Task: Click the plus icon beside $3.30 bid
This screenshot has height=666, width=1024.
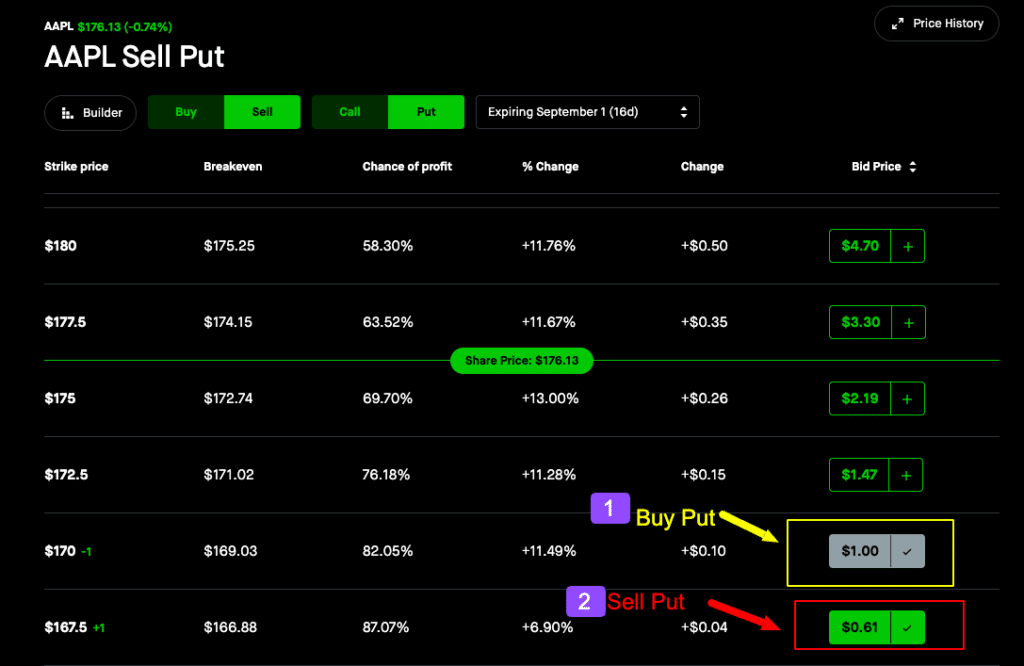Action: [908, 323]
